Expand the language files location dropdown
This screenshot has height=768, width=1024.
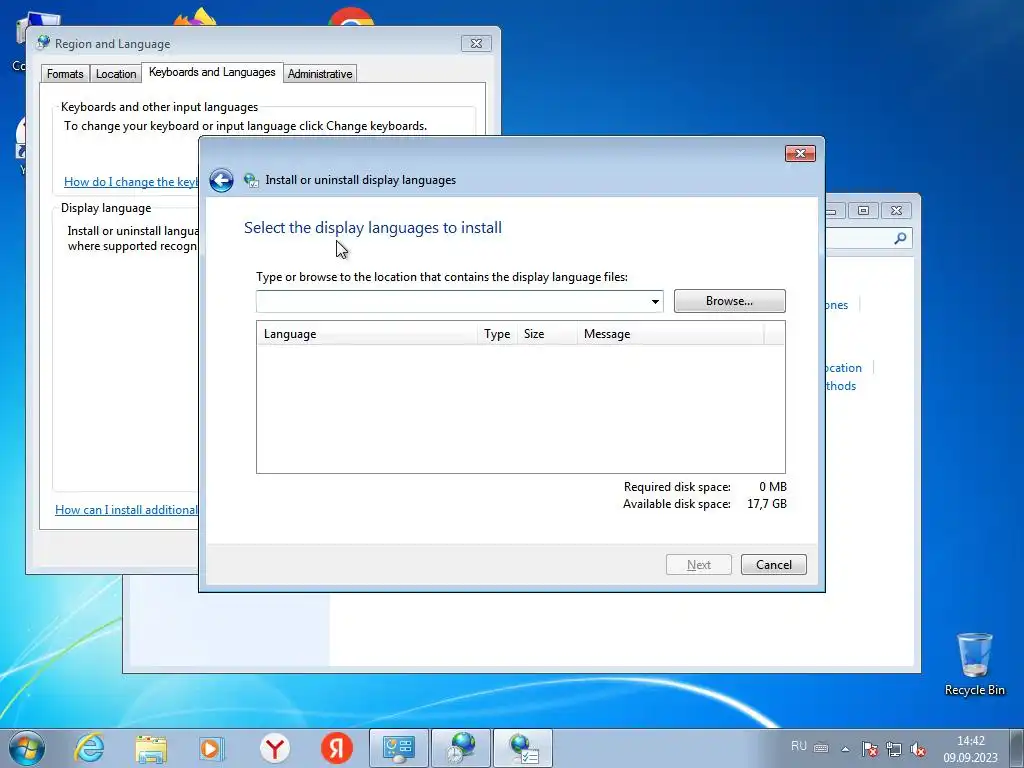pos(655,302)
